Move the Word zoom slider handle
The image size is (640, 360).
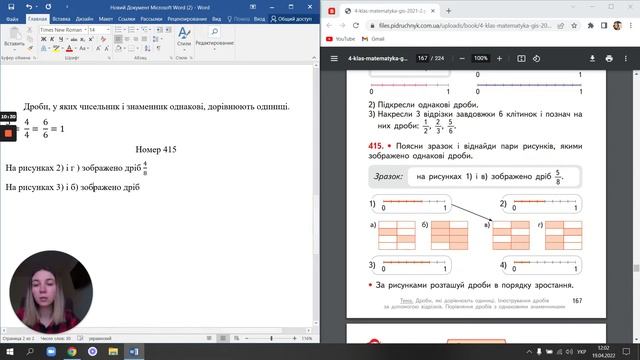(271, 338)
